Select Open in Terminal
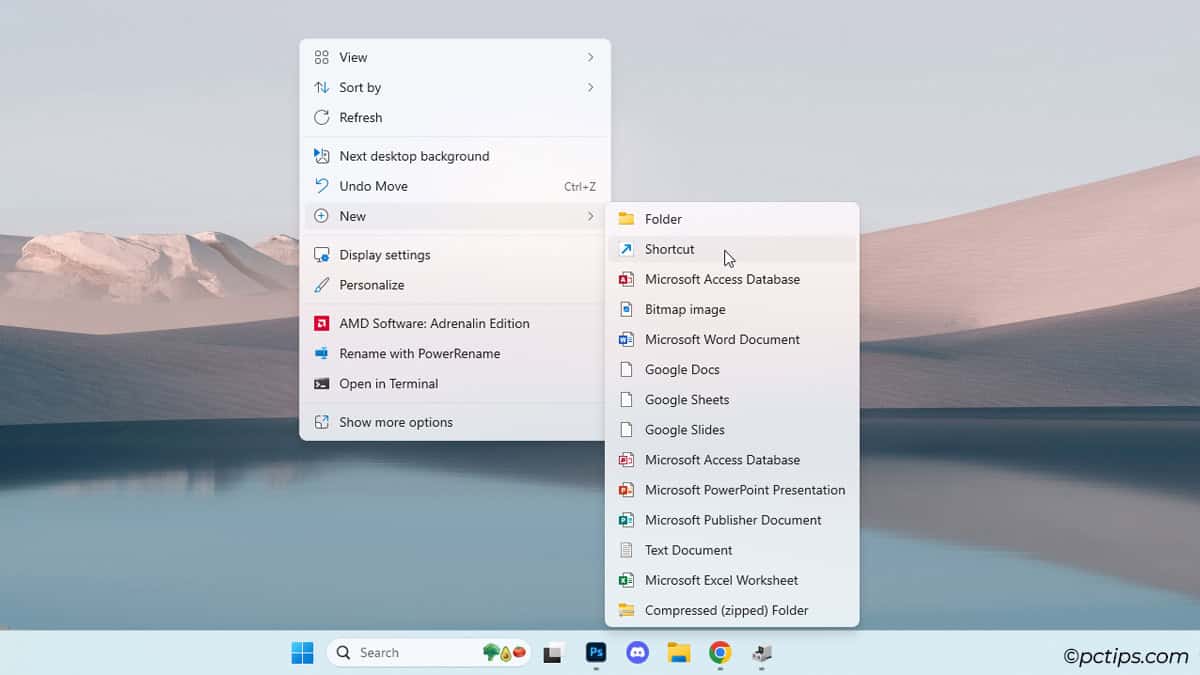1200x675 pixels. pos(455,384)
